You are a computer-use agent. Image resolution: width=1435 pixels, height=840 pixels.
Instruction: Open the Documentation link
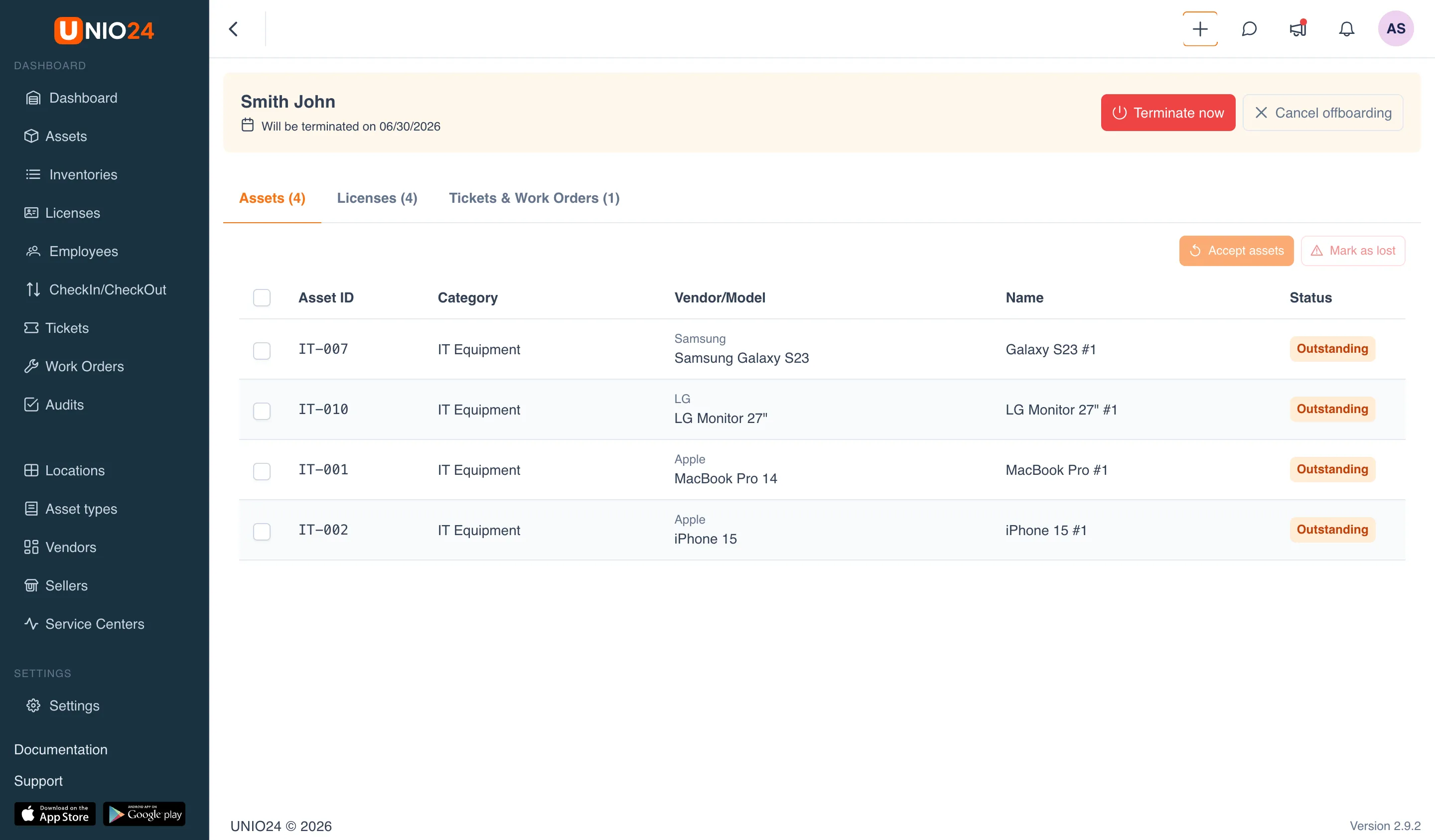[x=60, y=749]
